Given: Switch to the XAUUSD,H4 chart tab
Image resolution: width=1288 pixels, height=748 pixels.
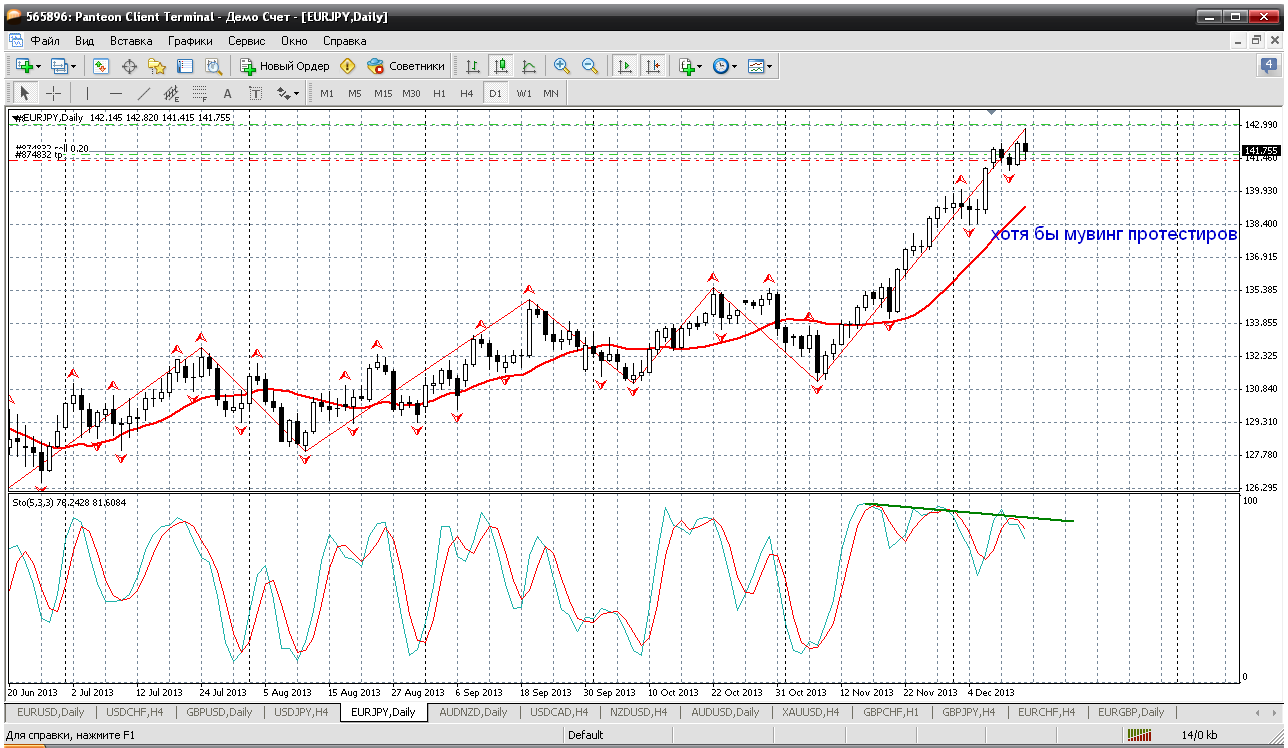Looking at the screenshot, I should tap(808, 712).
